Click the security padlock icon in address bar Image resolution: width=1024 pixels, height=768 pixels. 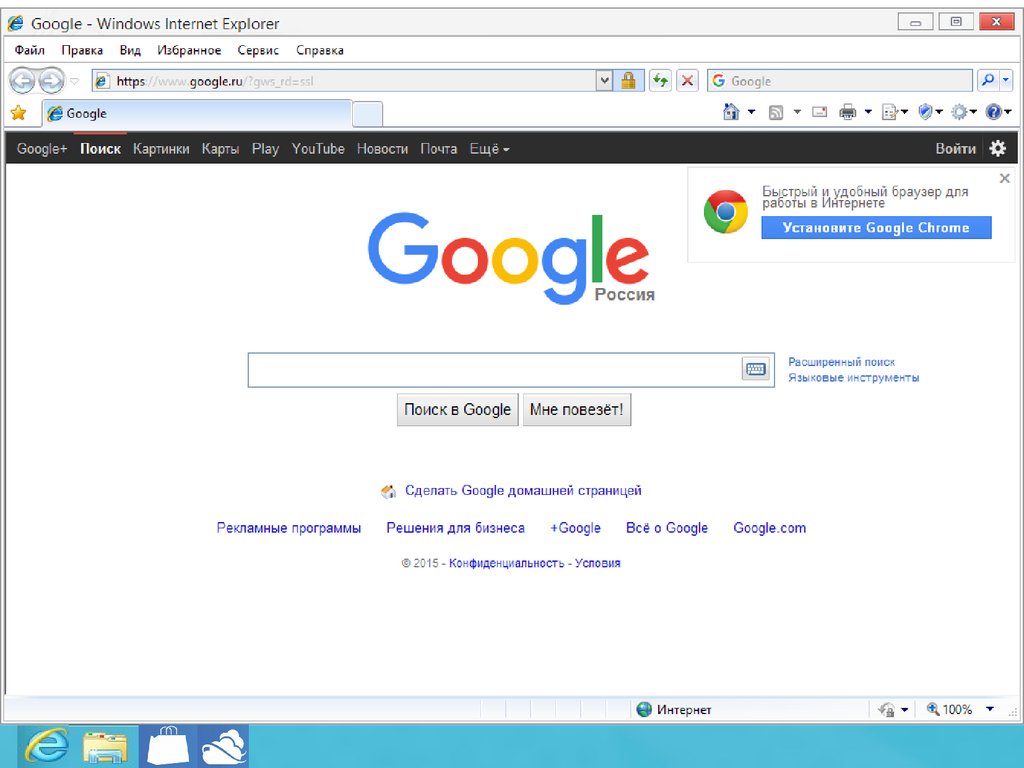pos(628,81)
